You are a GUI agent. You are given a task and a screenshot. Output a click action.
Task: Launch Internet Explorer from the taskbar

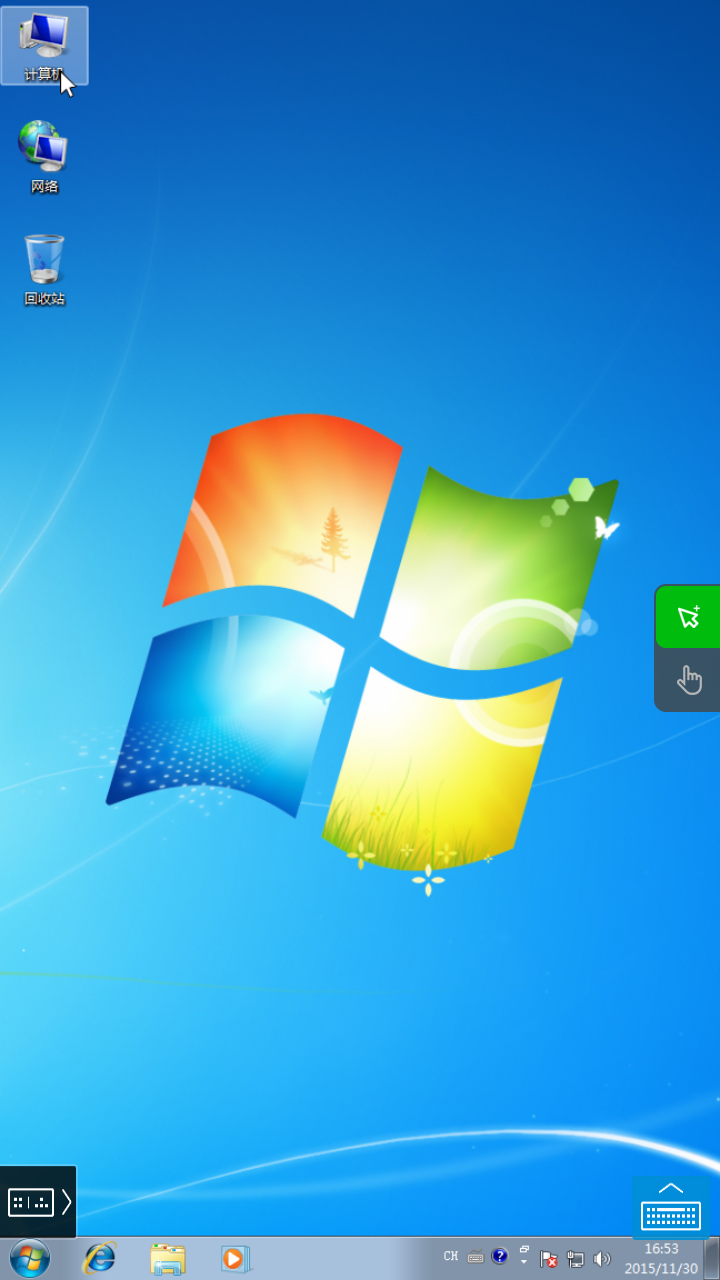pyautogui.click(x=99, y=1258)
